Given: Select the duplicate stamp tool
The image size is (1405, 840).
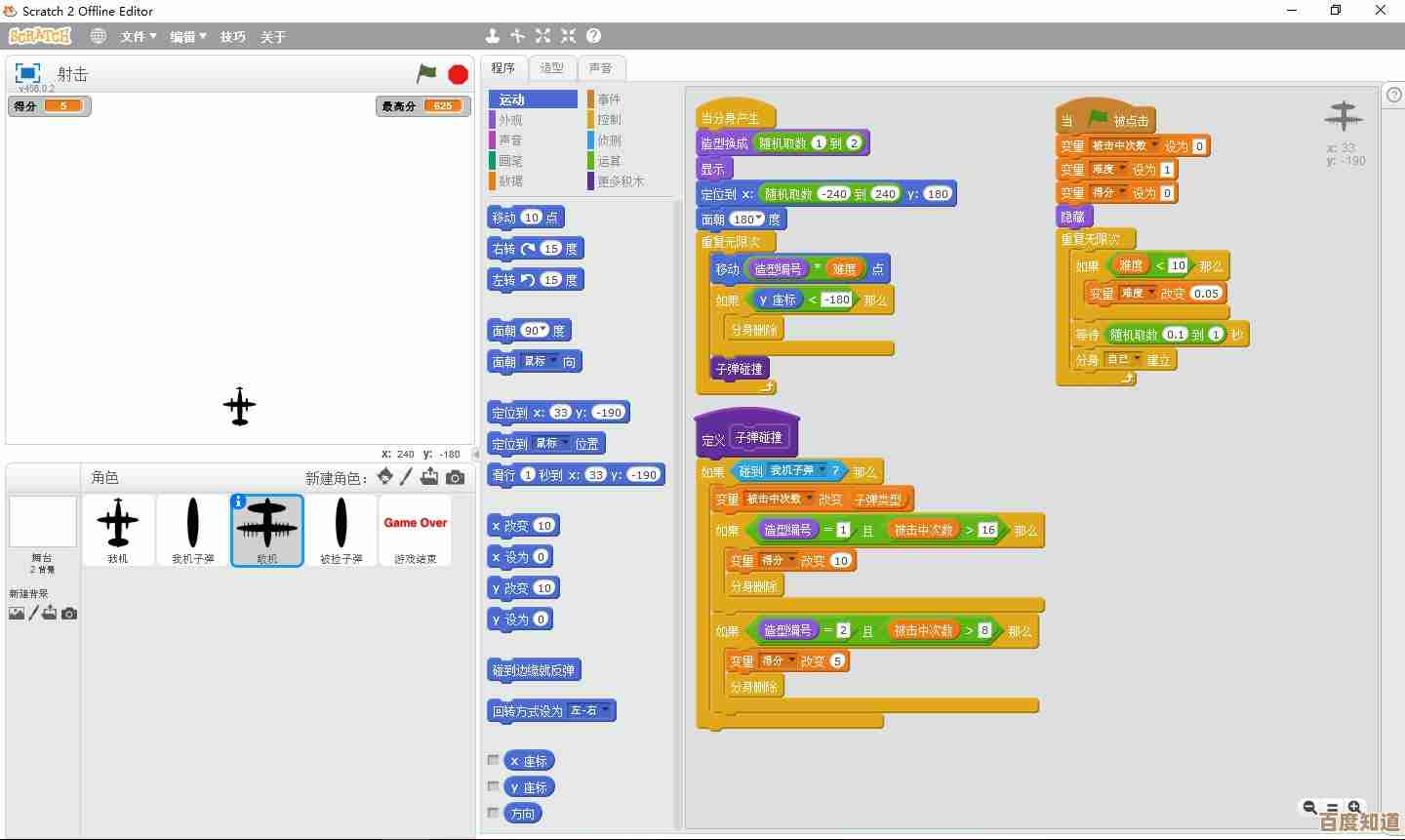Looking at the screenshot, I should click(x=493, y=36).
